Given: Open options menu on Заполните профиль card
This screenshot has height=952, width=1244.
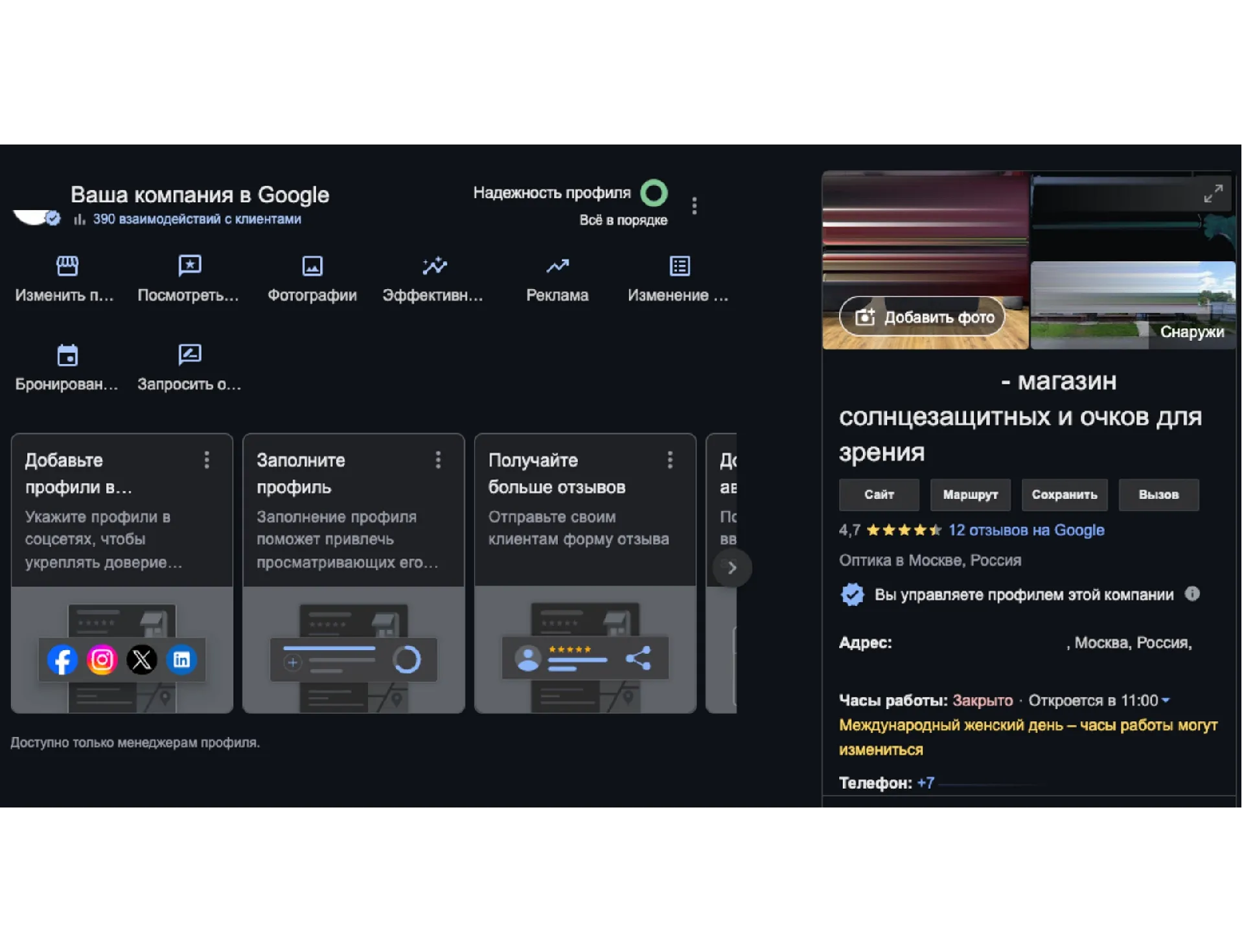Looking at the screenshot, I should pyautogui.click(x=438, y=460).
